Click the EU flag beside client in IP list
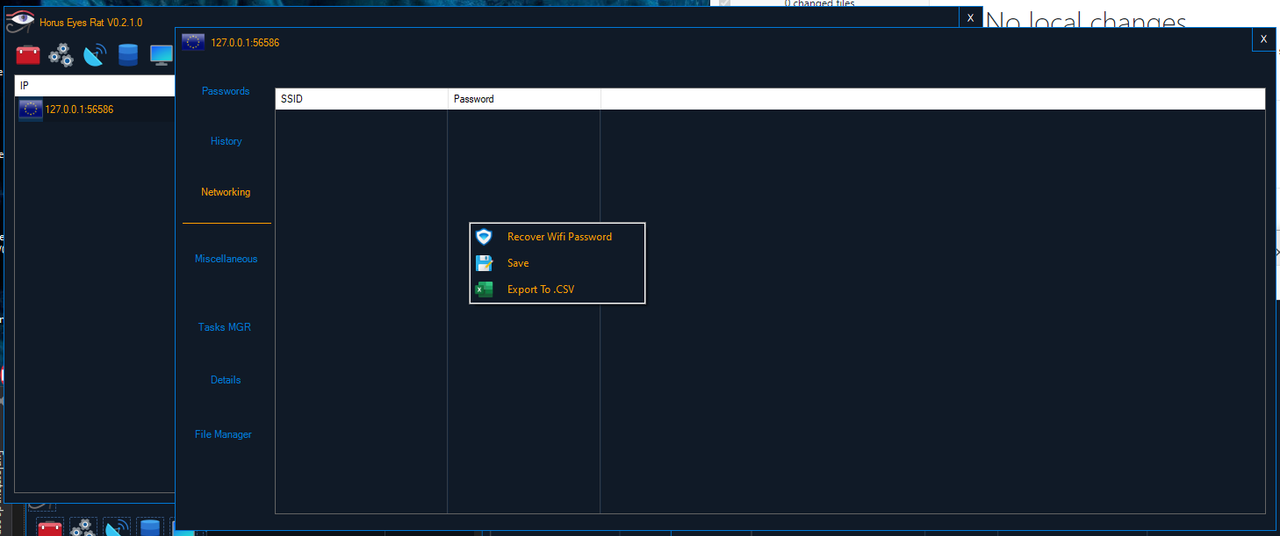Image resolution: width=1280 pixels, height=536 pixels. [30, 109]
